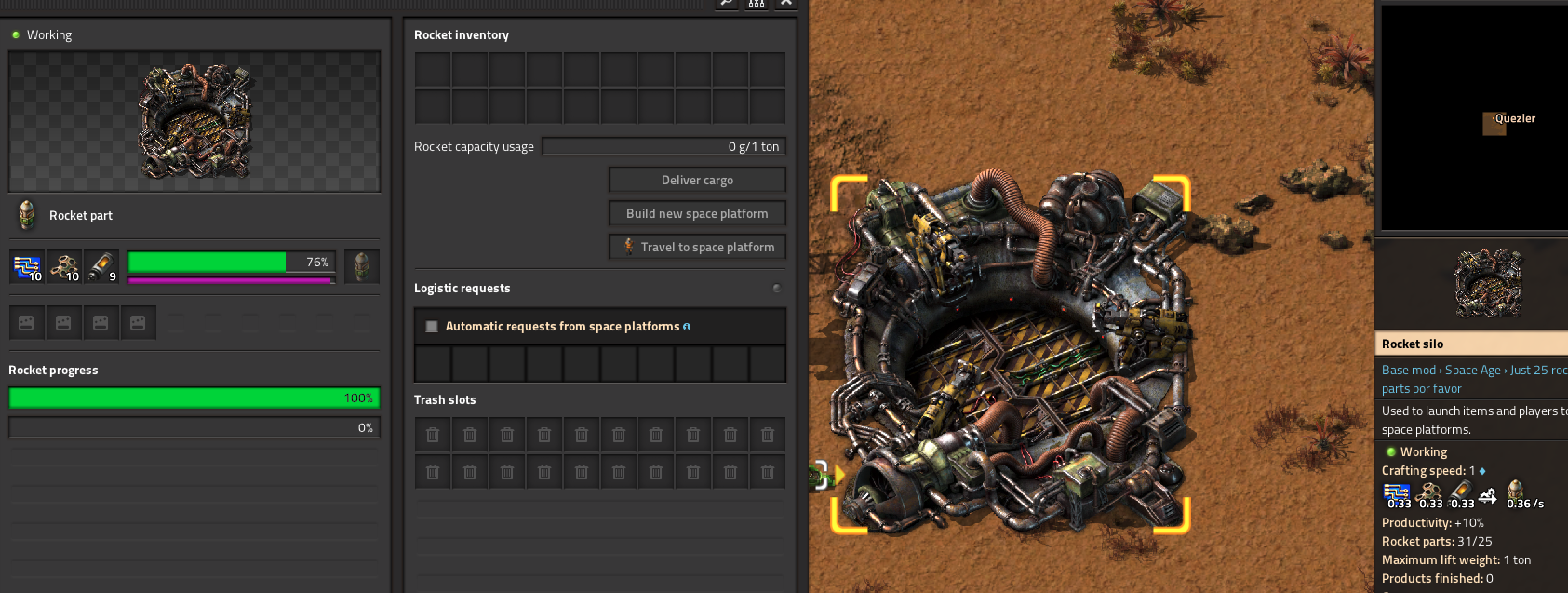Click the first Rocket inventory slot
Screen dimensions: 1568x593
tap(433, 70)
